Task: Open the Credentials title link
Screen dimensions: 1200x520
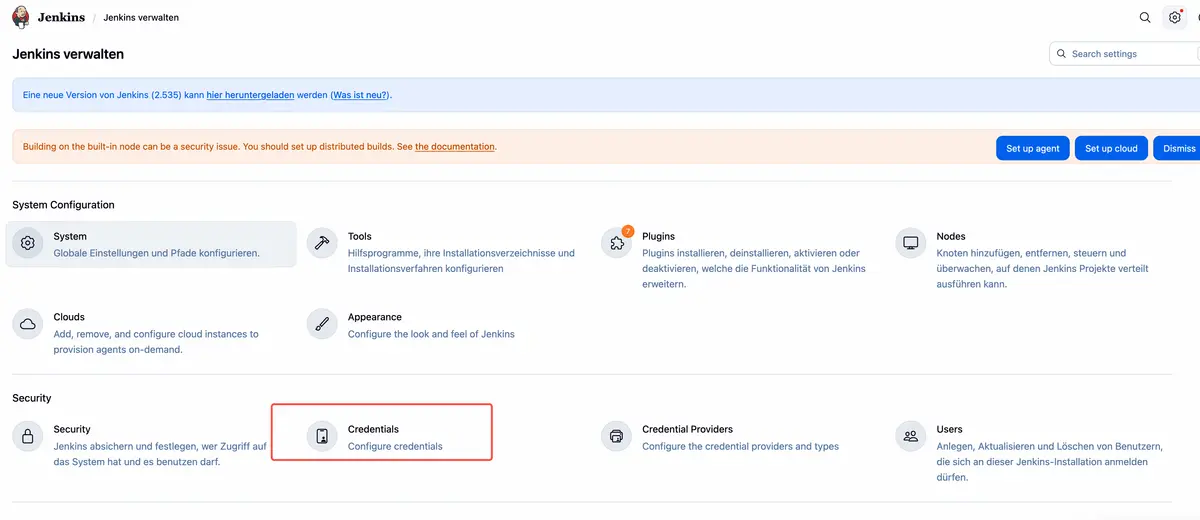Action: tap(373, 429)
